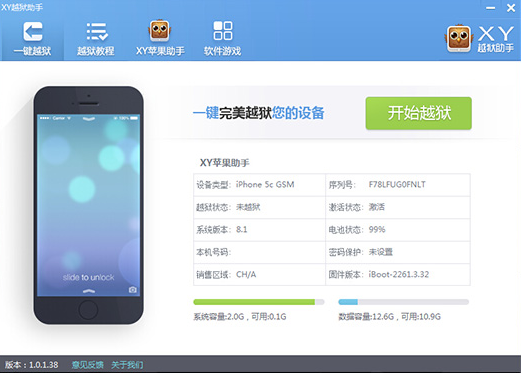Minimize the XY越狱助手 window
Viewport: 521px width, 373px height.
pos(490,8)
